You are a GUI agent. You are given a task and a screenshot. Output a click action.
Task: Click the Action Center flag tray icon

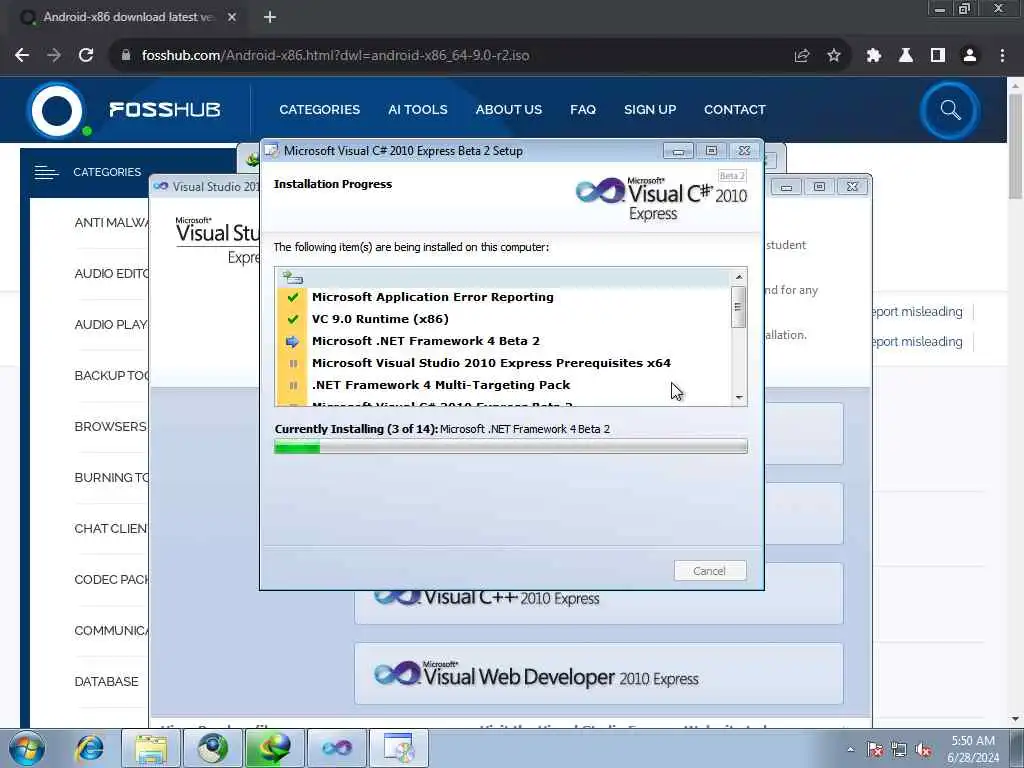click(x=874, y=749)
